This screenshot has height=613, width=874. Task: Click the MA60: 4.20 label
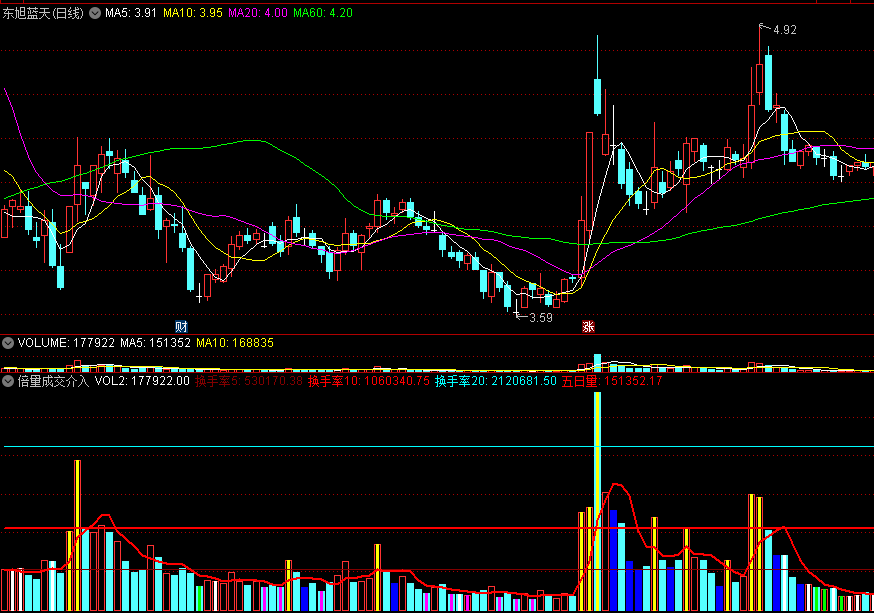click(x=323, y=13)
